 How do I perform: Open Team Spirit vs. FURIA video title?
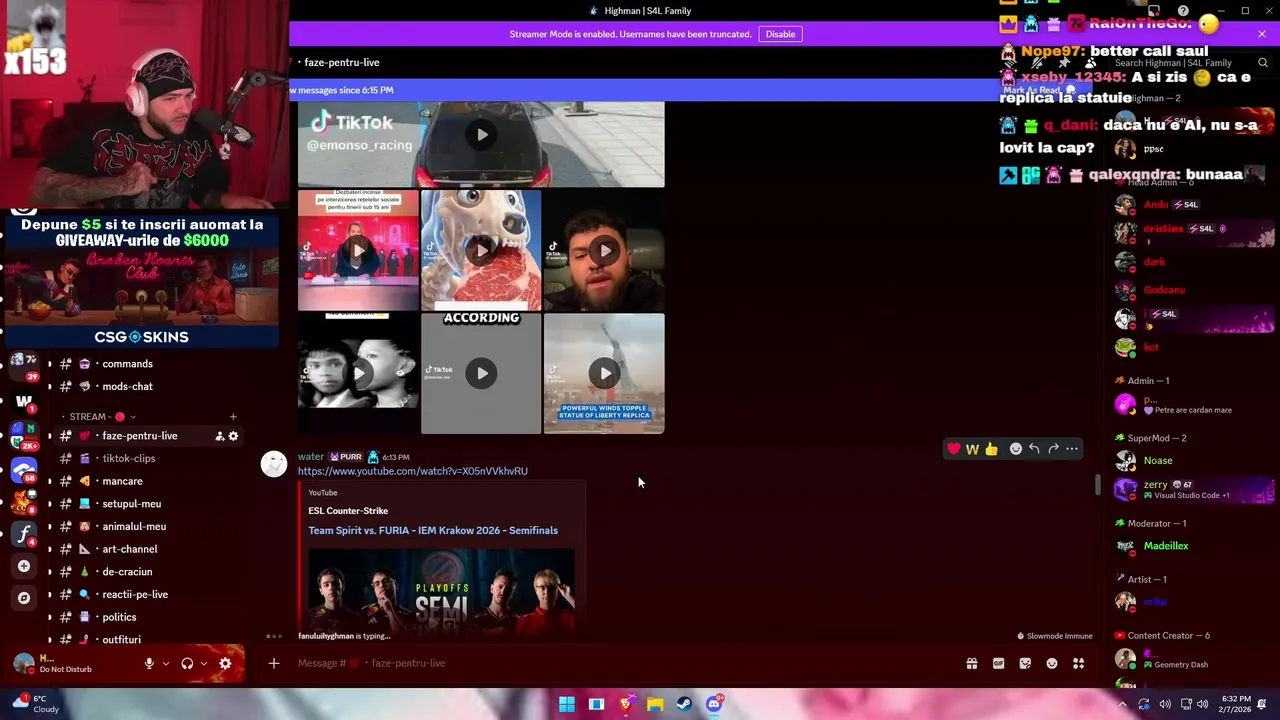(433, 530)
